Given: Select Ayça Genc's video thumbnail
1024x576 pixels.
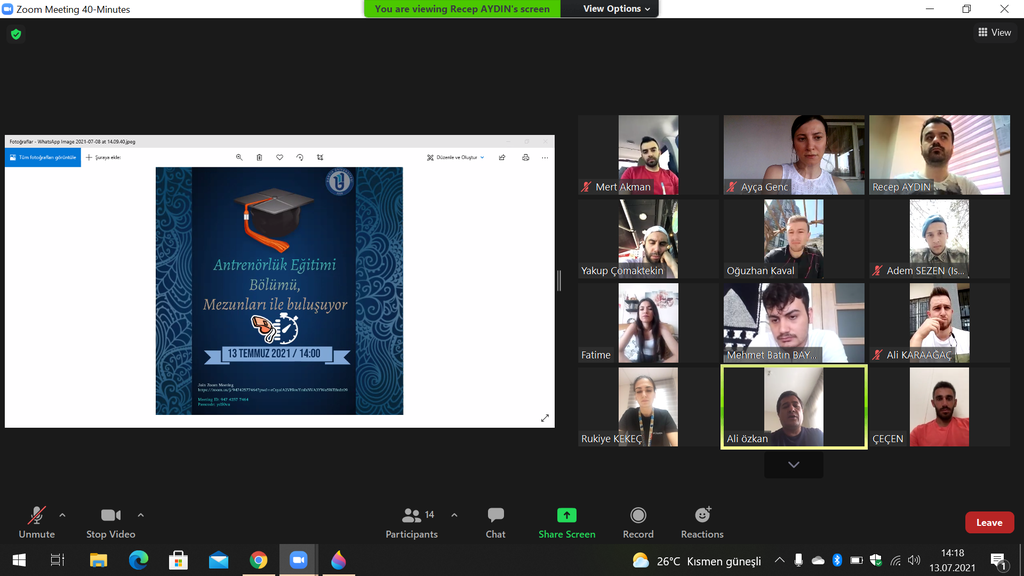Looking at the screenshot, I should click(793, 154).
